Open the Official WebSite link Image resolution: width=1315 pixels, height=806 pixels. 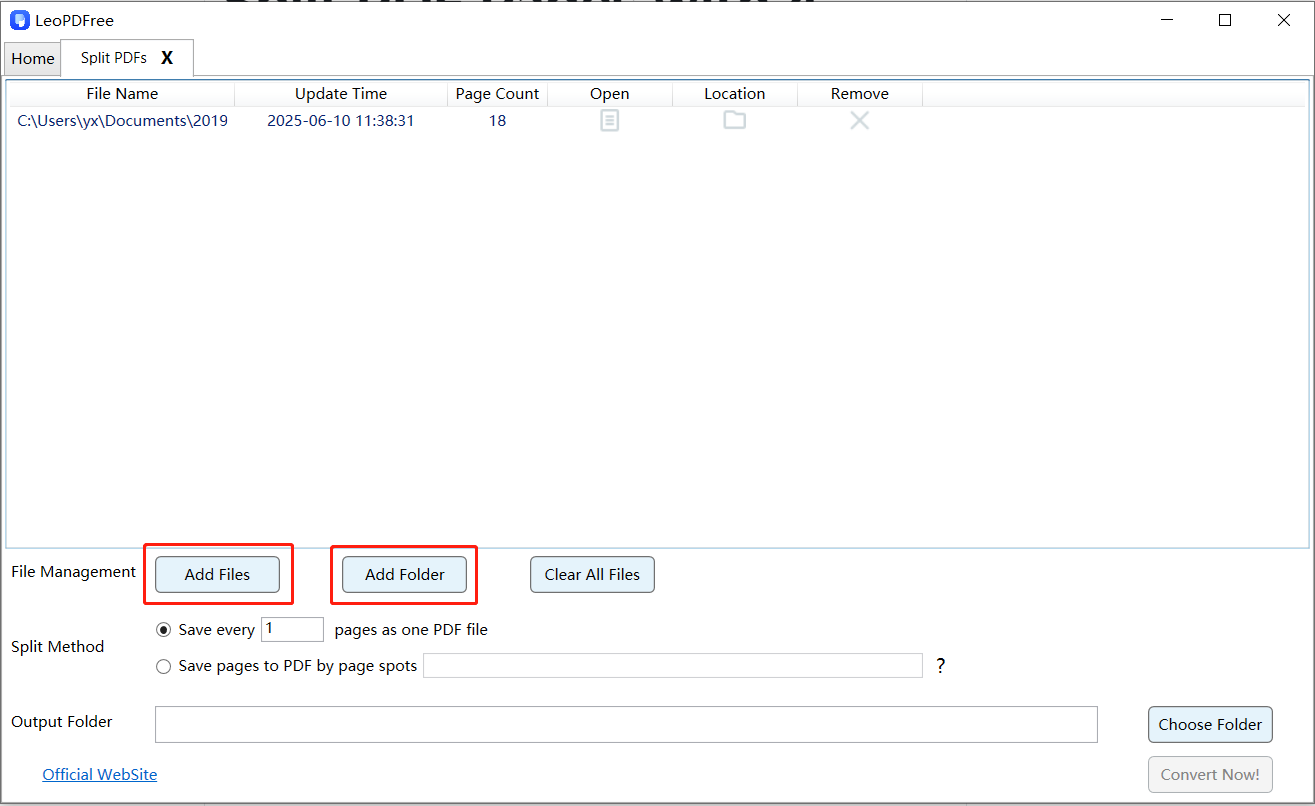(x=100, y=775)
